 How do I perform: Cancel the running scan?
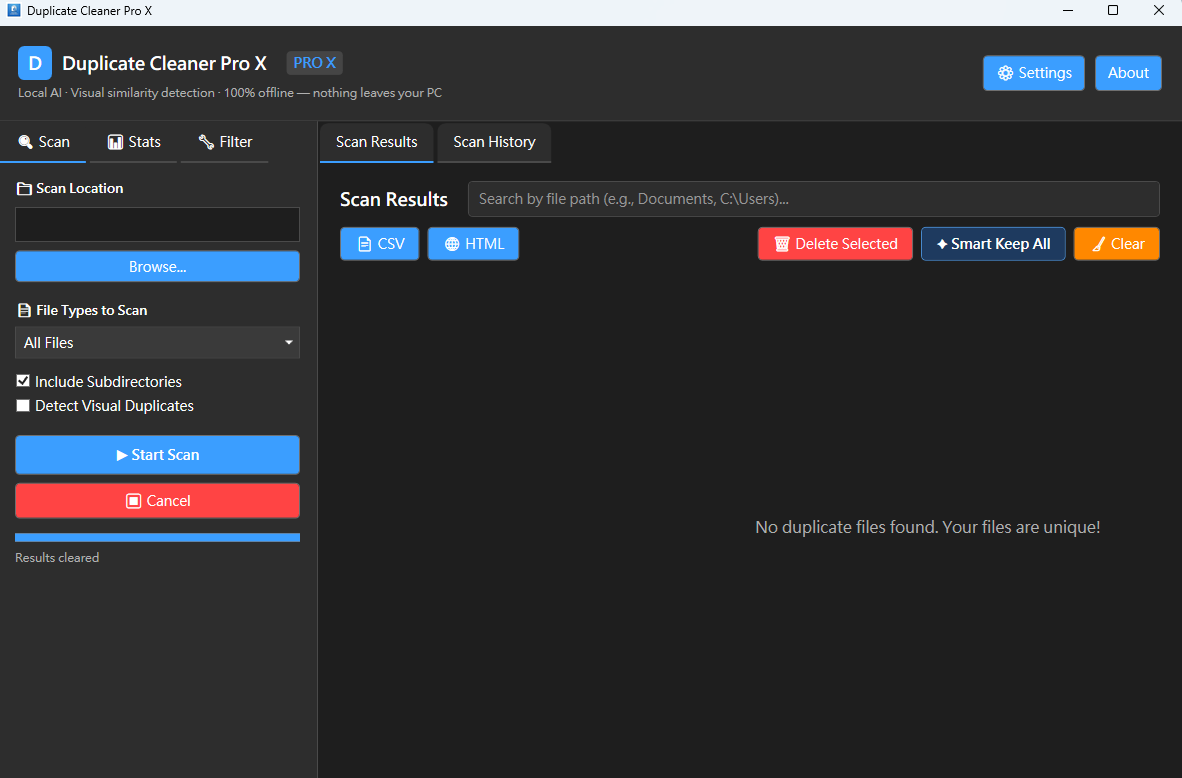[x=158, y=501]
